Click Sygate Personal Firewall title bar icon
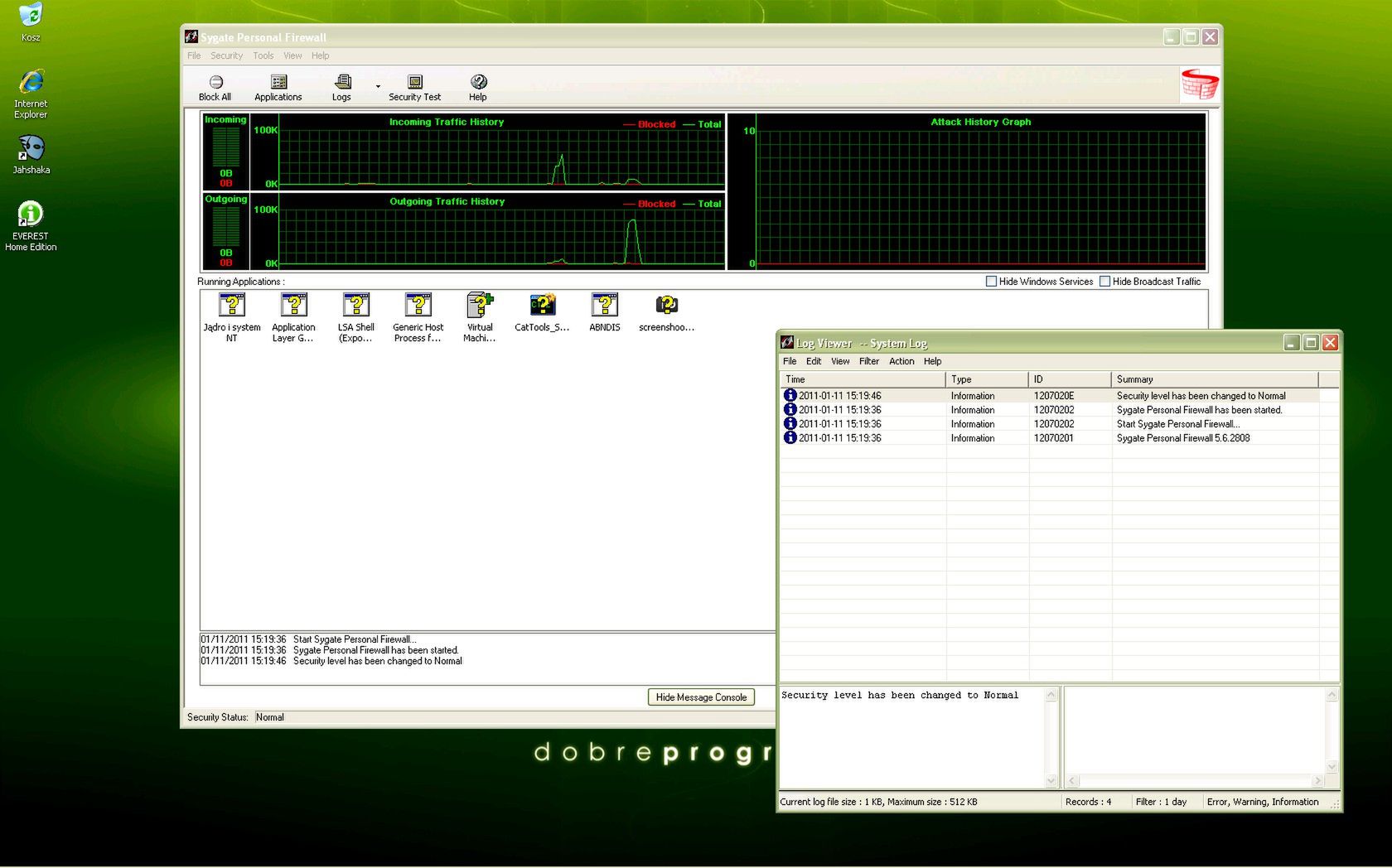The height and width of the screenshot is (868, 1392). point(191,36)
